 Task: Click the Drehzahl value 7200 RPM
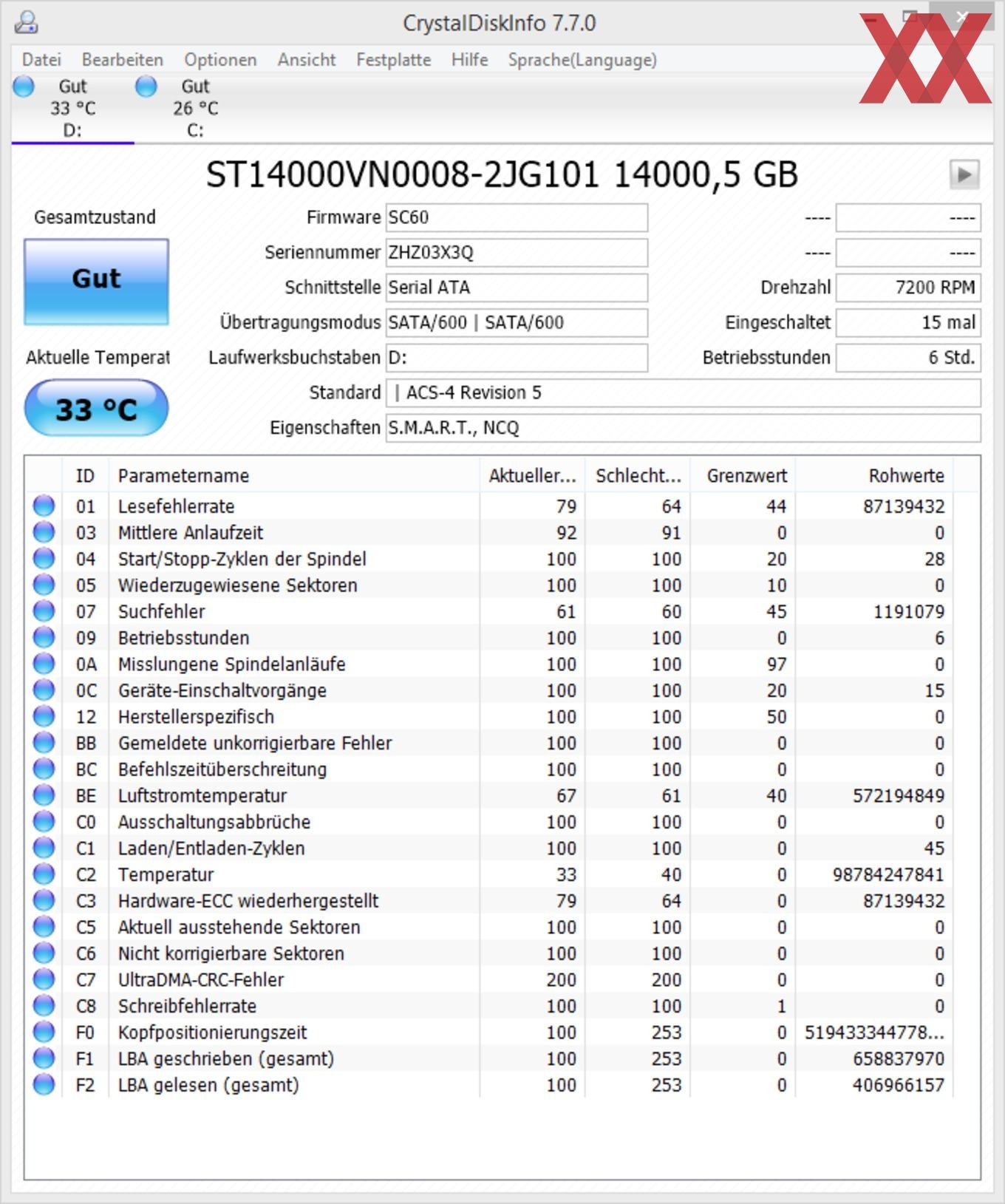click(x=908, y=287)
